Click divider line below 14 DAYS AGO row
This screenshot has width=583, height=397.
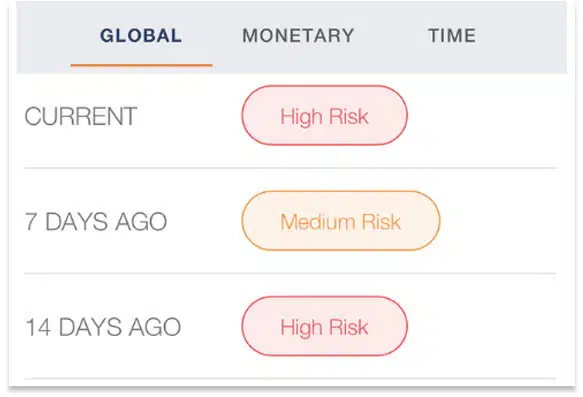tap(290, 378)
